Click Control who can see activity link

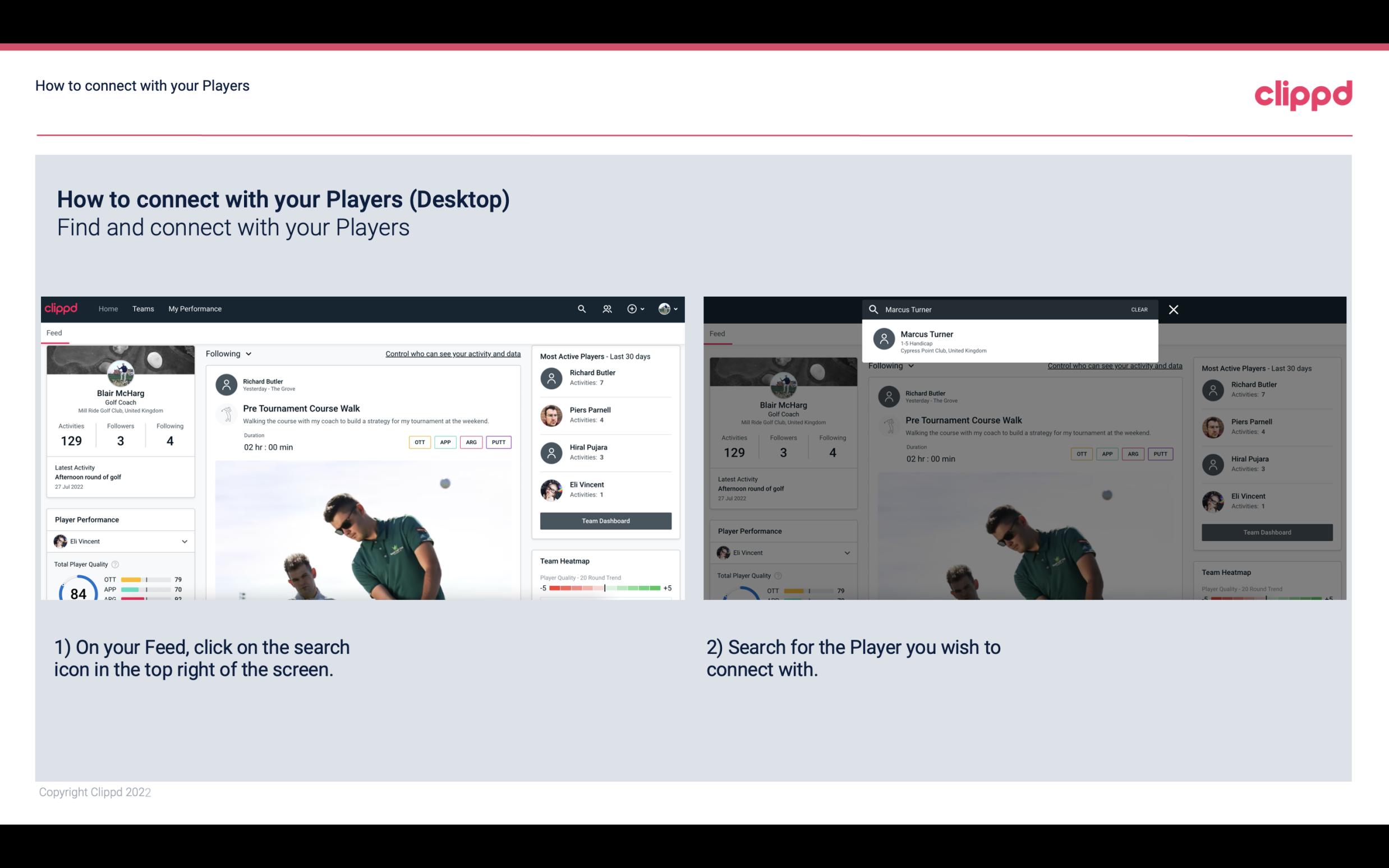point(452,354)
